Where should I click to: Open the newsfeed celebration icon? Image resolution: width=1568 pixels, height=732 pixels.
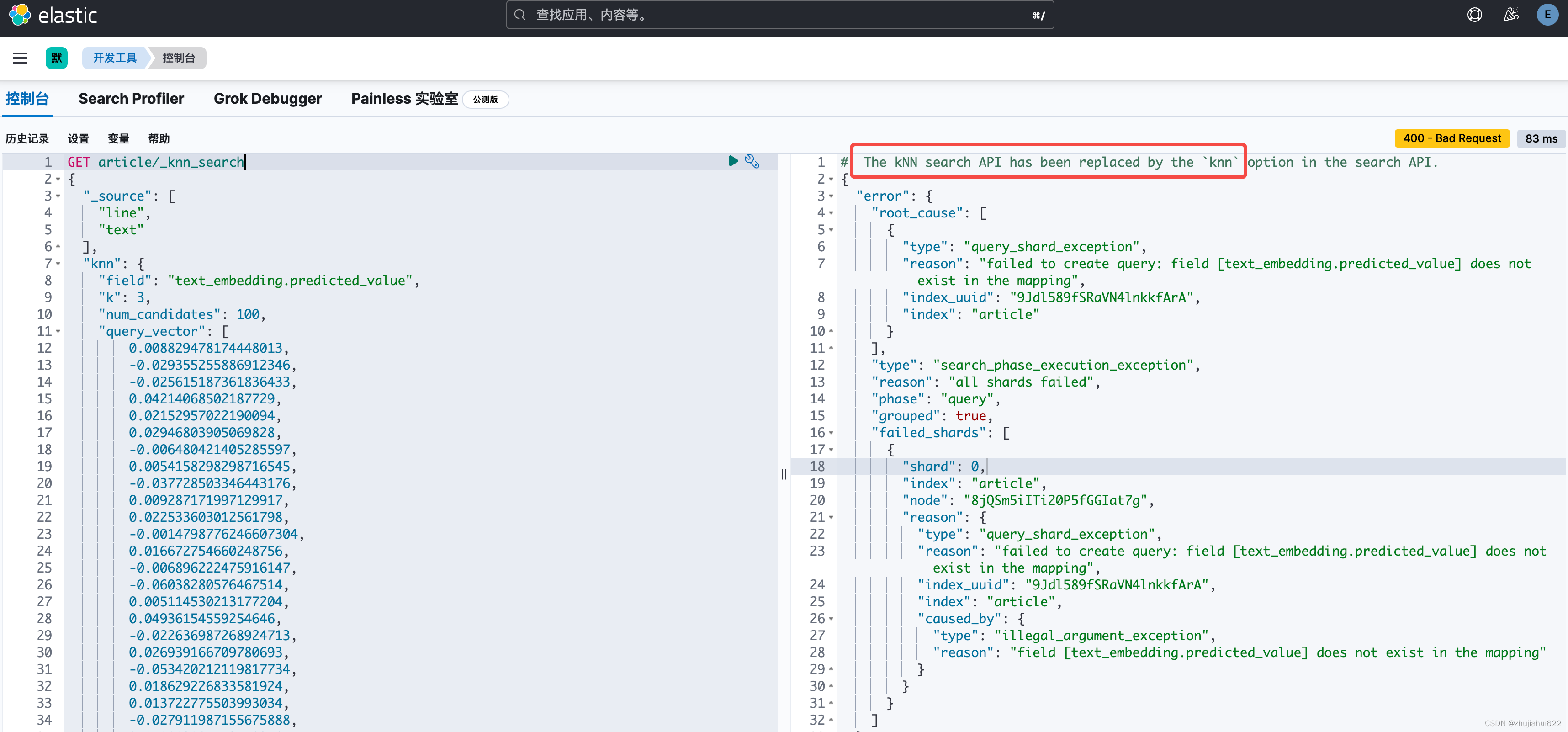pos(1511,15)
